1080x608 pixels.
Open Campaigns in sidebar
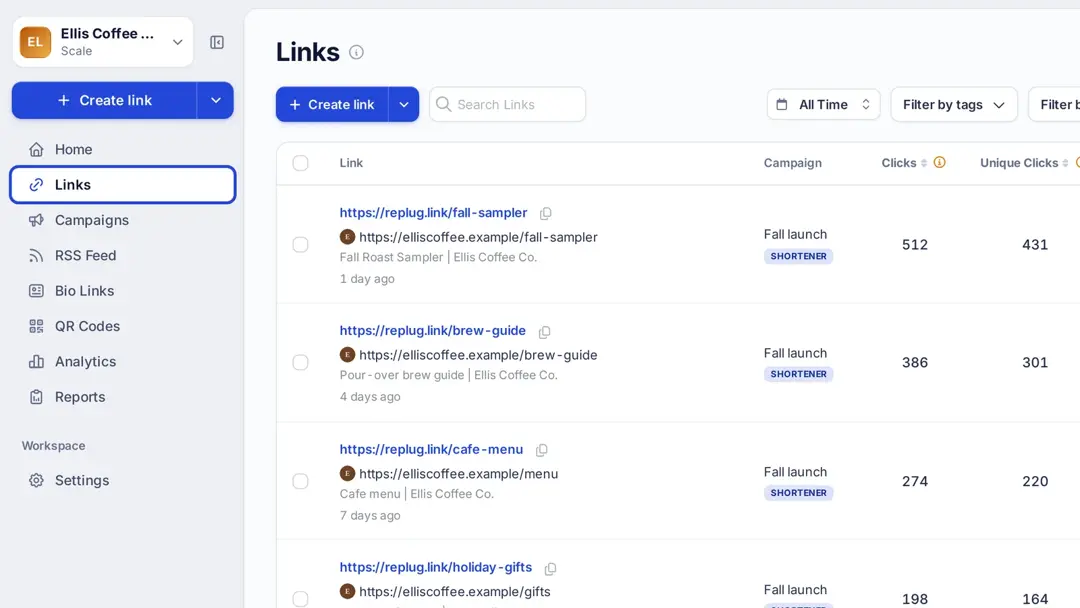pyautogui.click(x=123, y=220)
